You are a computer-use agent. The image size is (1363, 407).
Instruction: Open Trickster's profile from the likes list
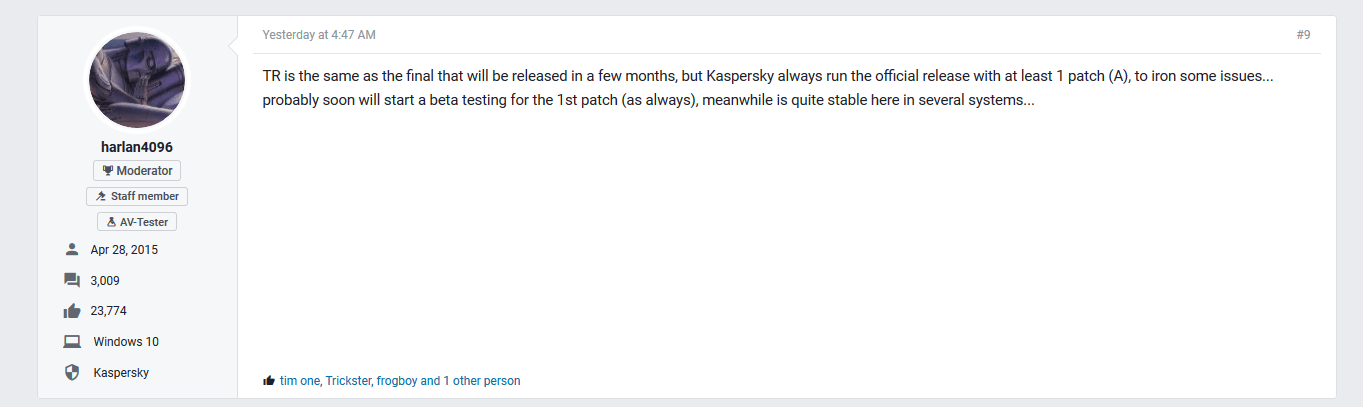[348, 381]
